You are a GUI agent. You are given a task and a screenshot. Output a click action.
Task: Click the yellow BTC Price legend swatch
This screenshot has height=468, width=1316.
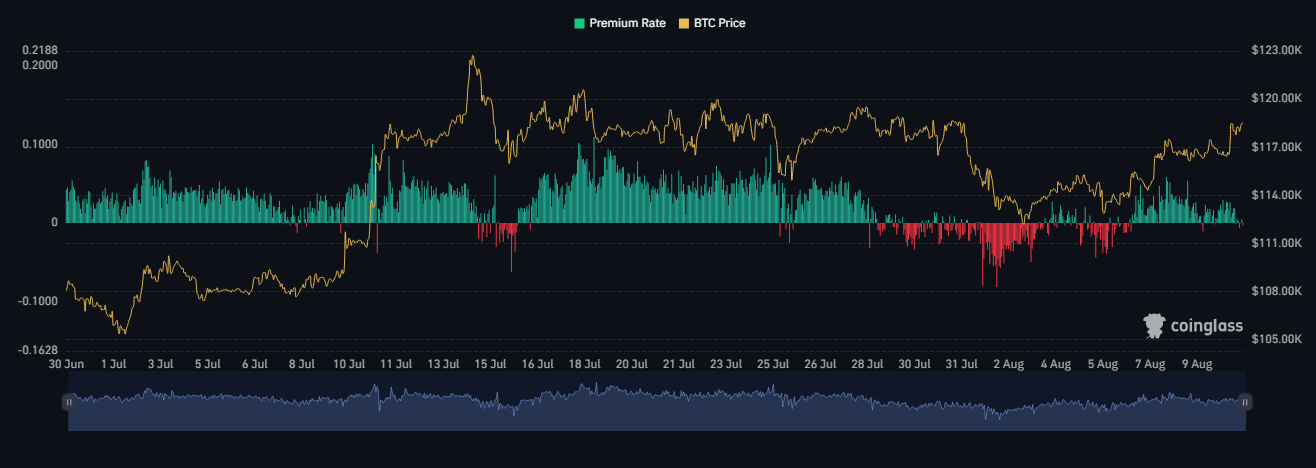pyautogui.click(x=685, y=23)
